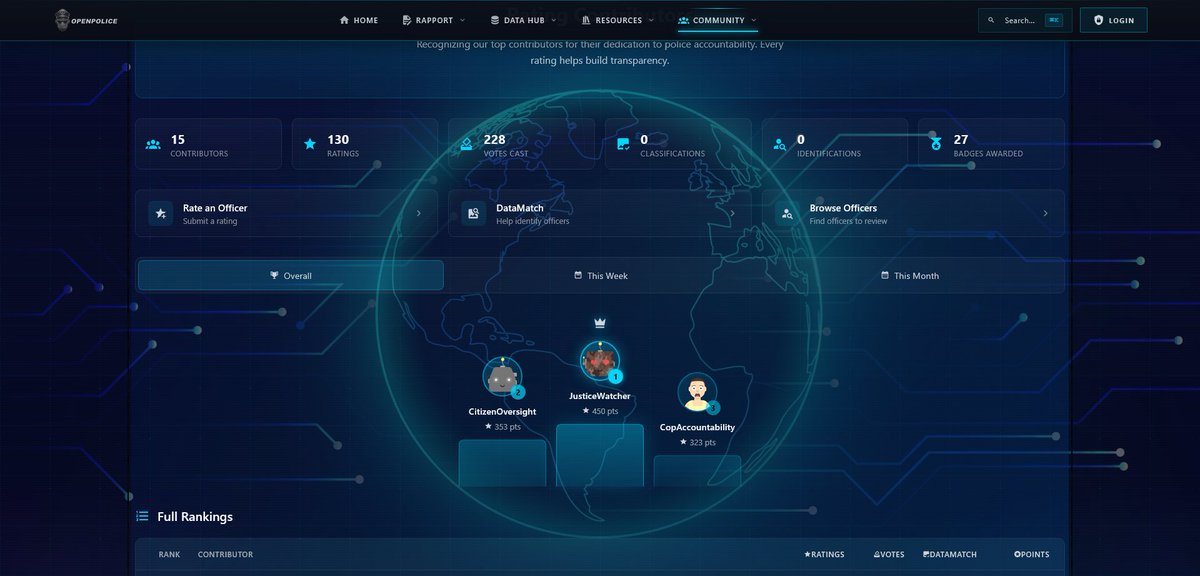Switch to the This Month tab
Image resolution: width=1200 pixels, height=576 pixels.
point(910,276)
